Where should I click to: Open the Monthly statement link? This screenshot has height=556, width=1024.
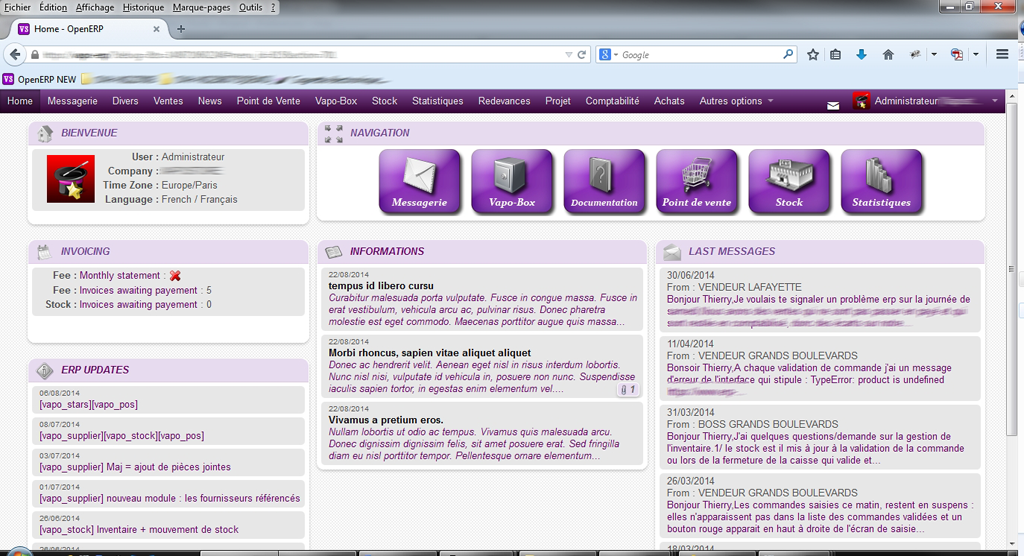120,276
